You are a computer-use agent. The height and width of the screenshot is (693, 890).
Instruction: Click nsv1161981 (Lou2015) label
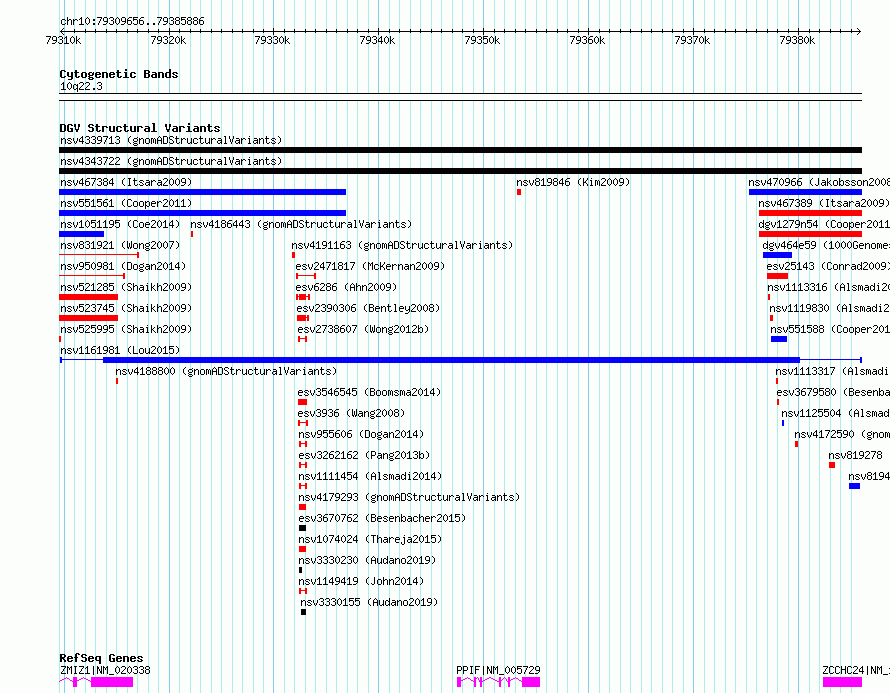[120, 350]
